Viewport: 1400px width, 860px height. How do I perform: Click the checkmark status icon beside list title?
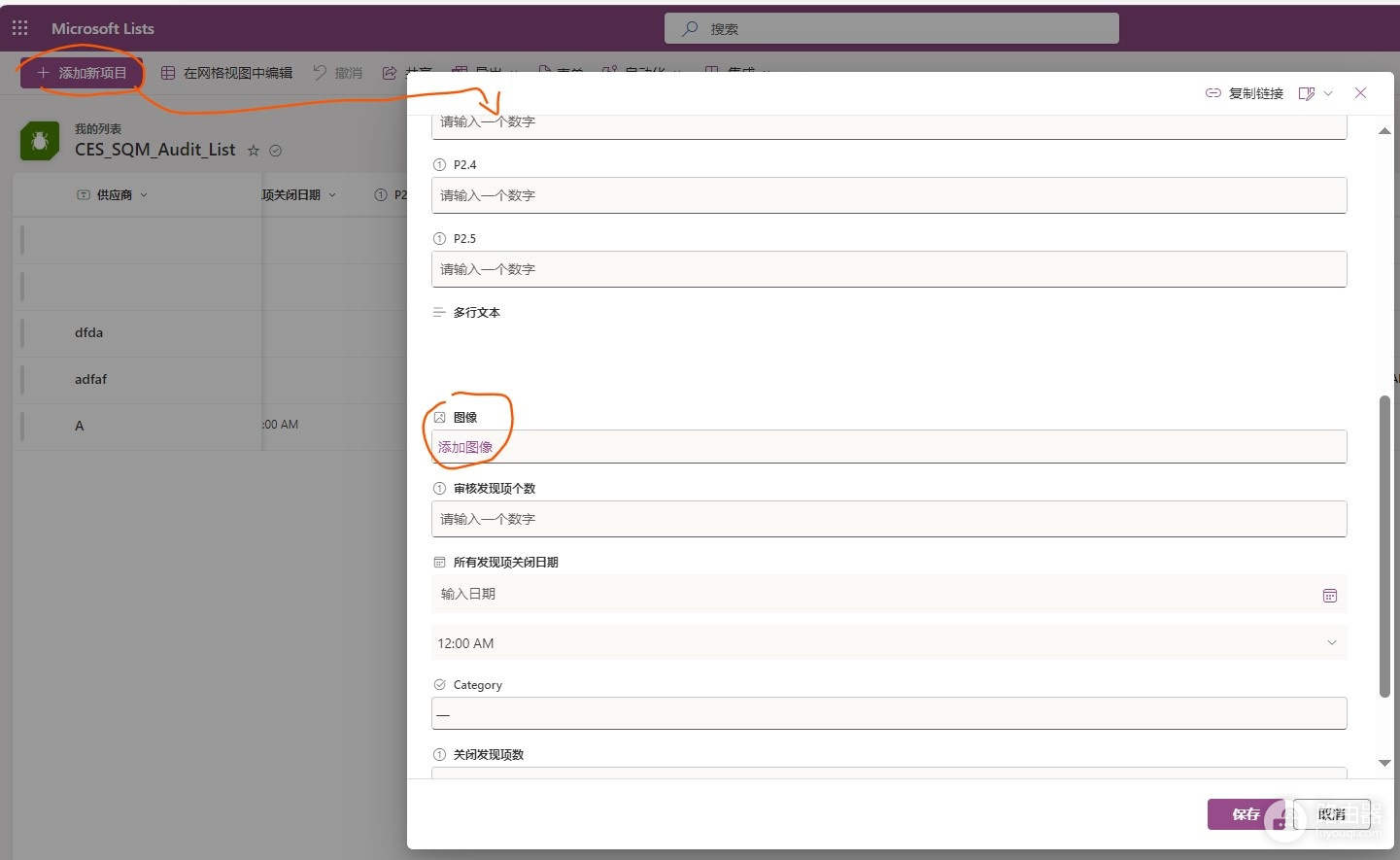point(276,151)
